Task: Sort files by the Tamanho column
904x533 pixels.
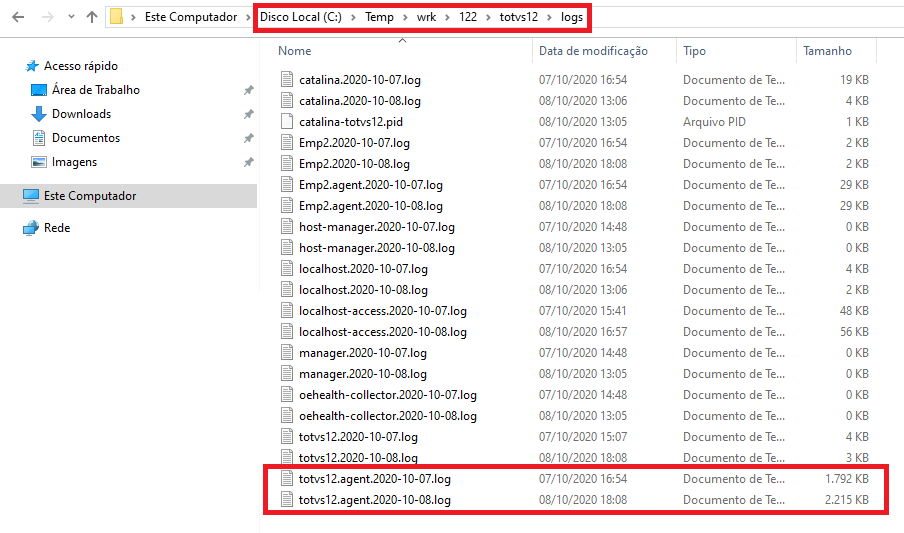Action: tap(827, 51)
